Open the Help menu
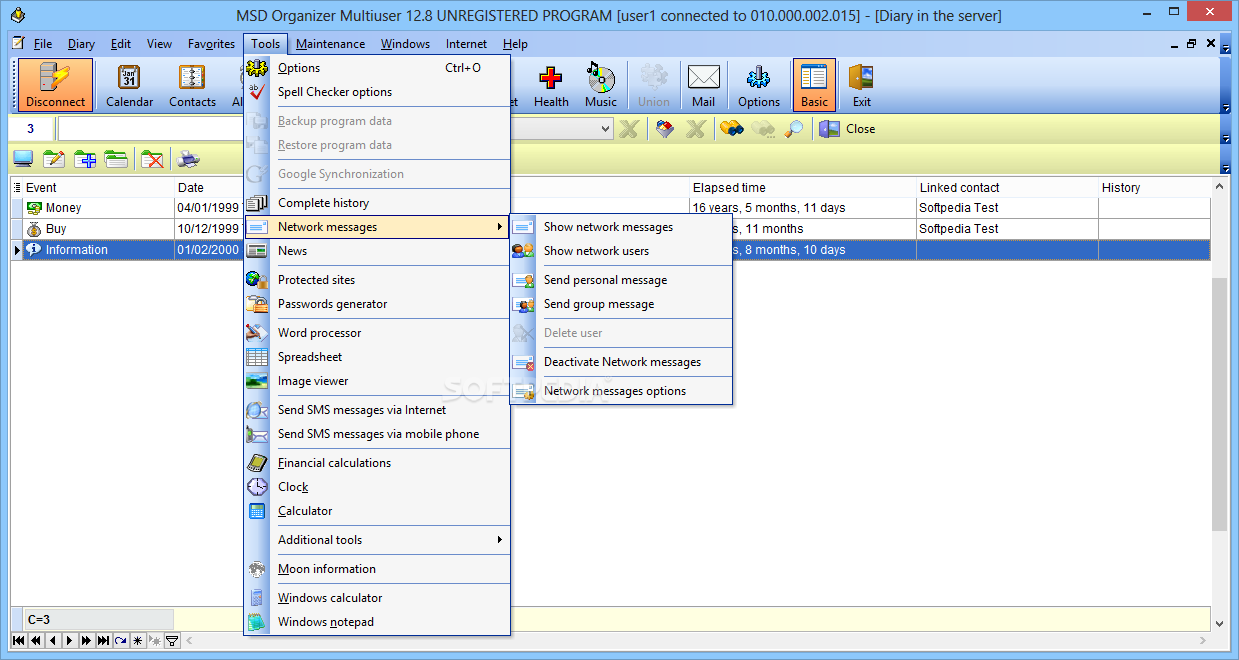 515,44
